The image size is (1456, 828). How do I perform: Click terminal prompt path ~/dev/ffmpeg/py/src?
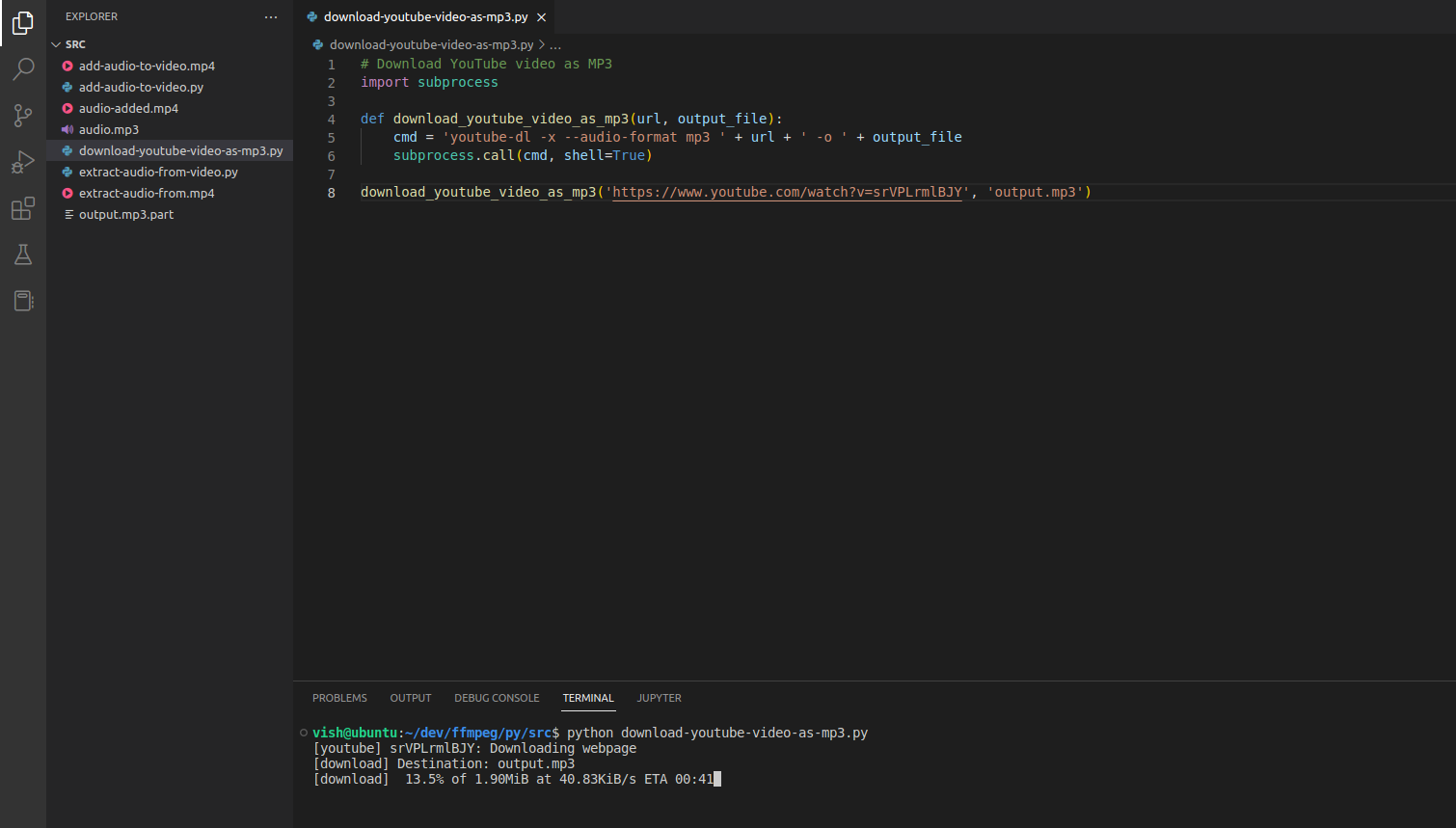tap(477, 733)
